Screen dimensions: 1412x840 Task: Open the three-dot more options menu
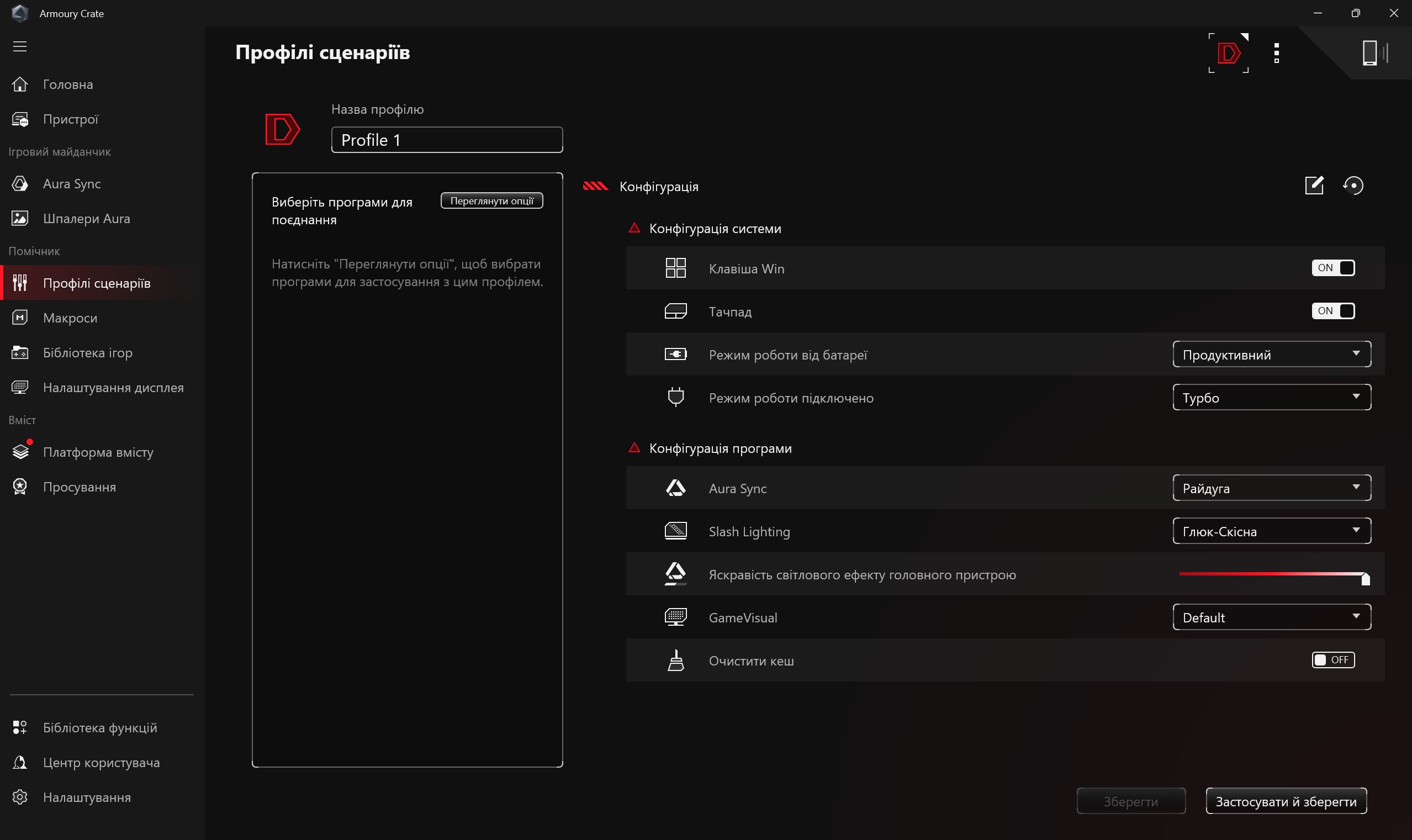click(1276, 52)
